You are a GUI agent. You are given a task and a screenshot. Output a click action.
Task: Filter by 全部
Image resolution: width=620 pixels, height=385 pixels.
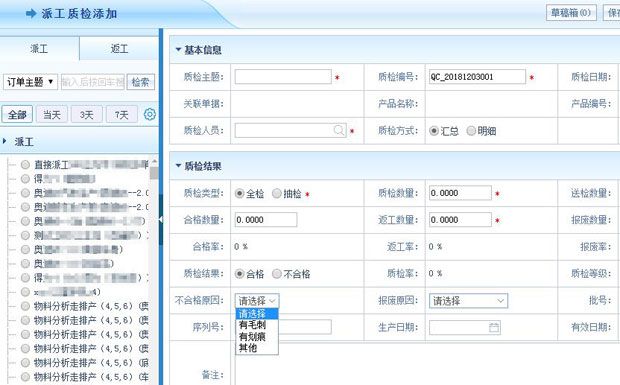17,115
